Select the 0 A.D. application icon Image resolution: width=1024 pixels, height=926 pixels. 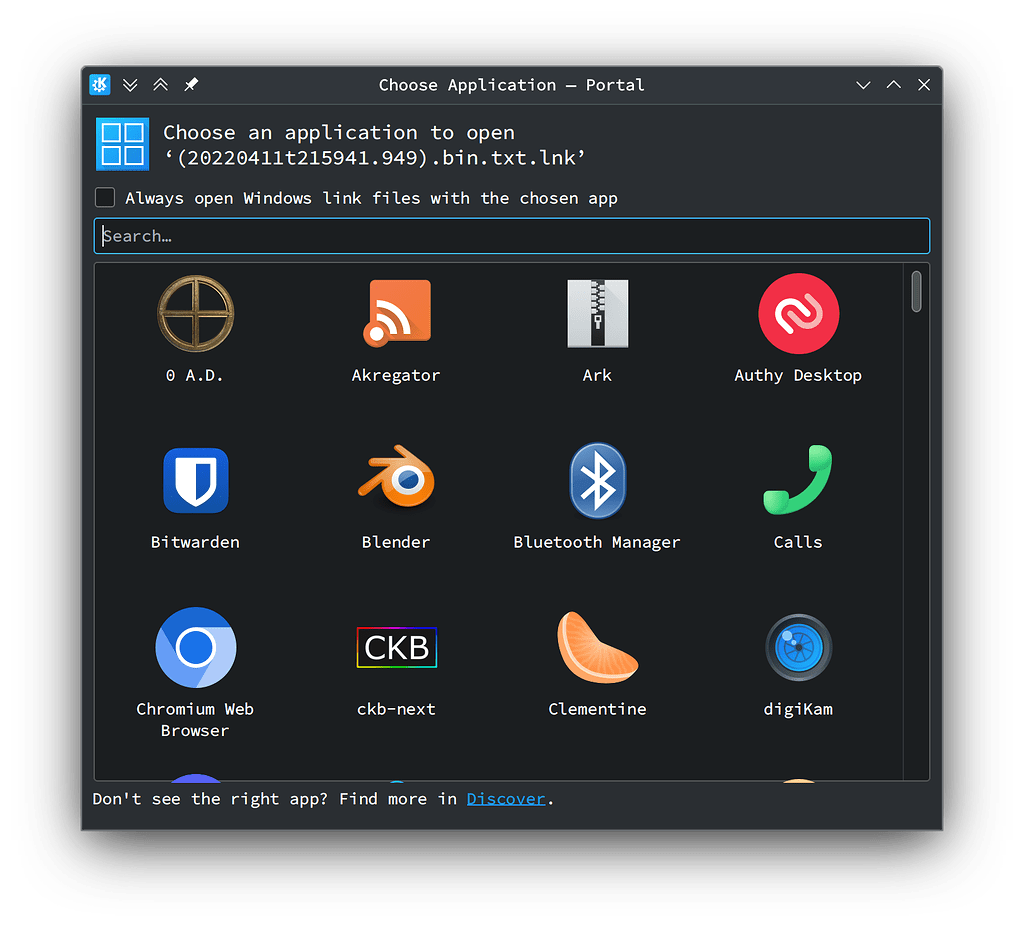tap(195, 314)
